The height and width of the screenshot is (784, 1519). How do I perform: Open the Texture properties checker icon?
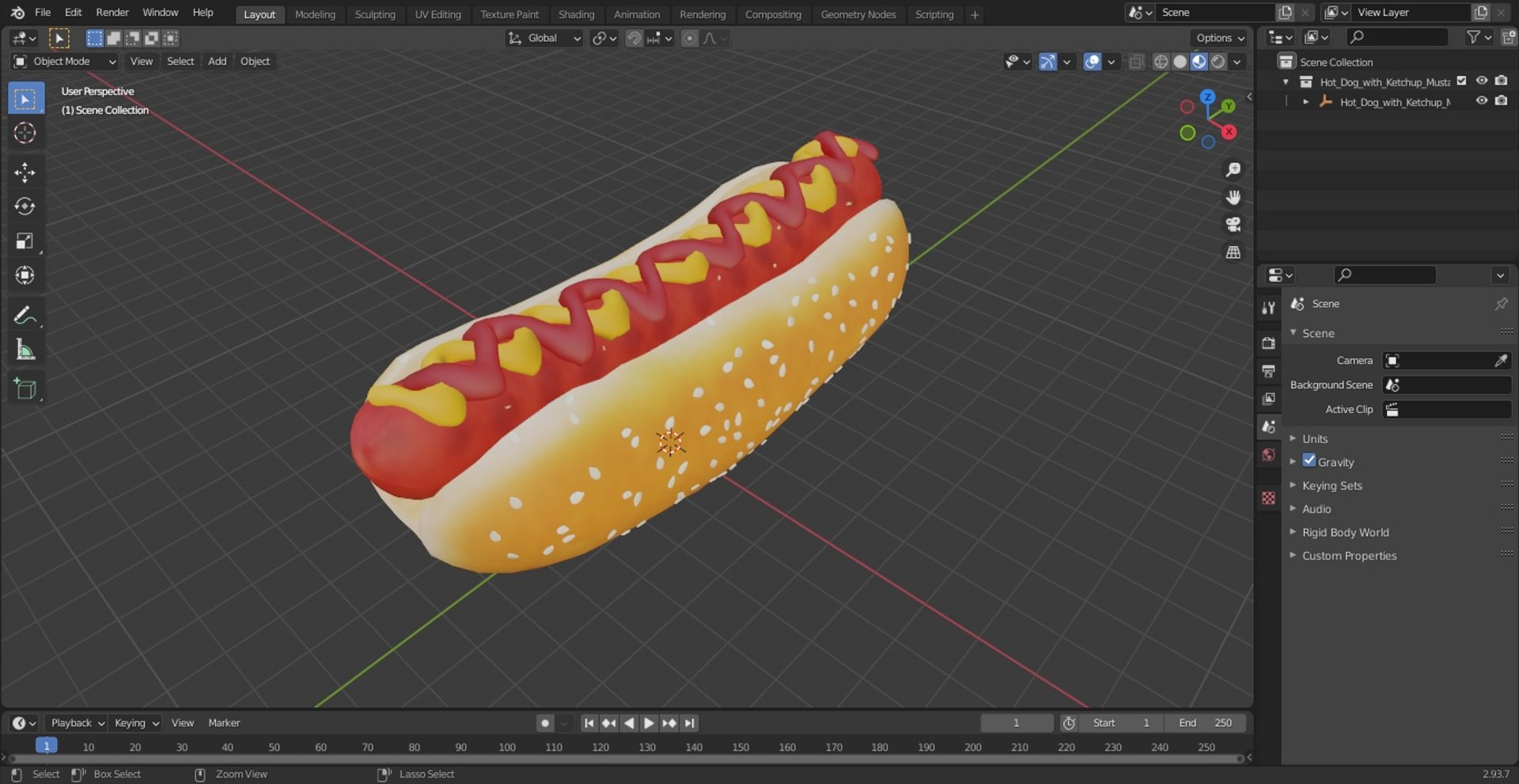pyautogui.click(x=1269, y=498)
